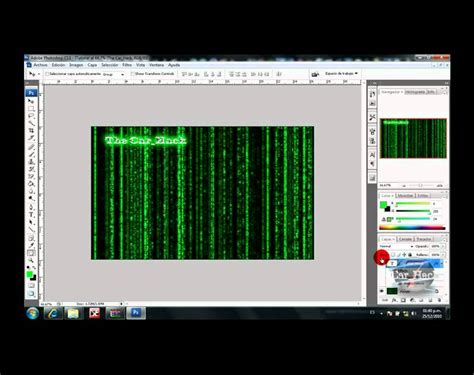Select the Zoom tool
This screenshot has width=474, height=375.
click(x=31, y=261)
